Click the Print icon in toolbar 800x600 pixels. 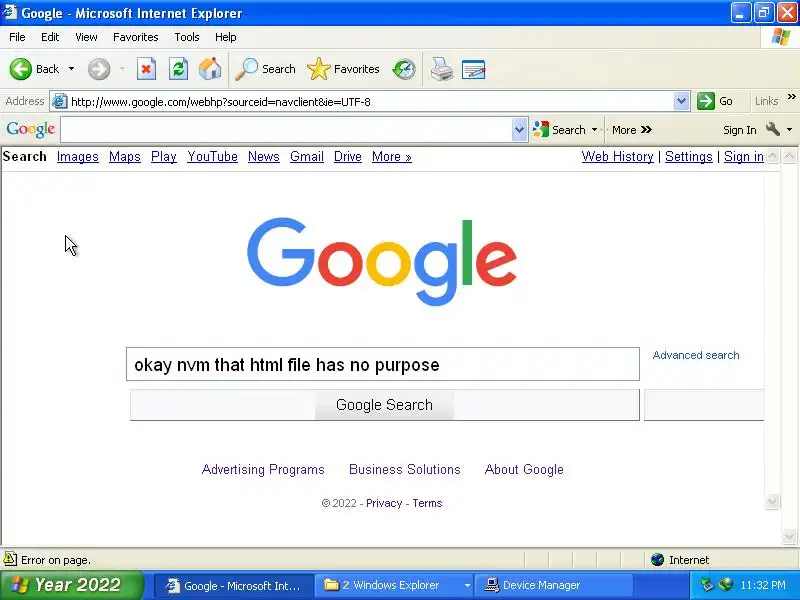(x=442, y=69)
